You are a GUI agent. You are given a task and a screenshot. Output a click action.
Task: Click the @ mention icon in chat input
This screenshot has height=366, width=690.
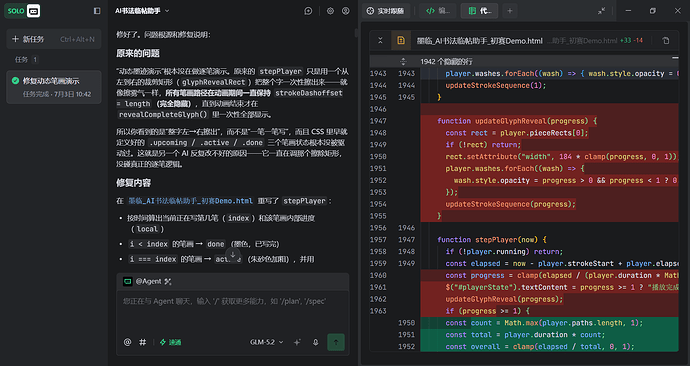[x=127, y=342]
